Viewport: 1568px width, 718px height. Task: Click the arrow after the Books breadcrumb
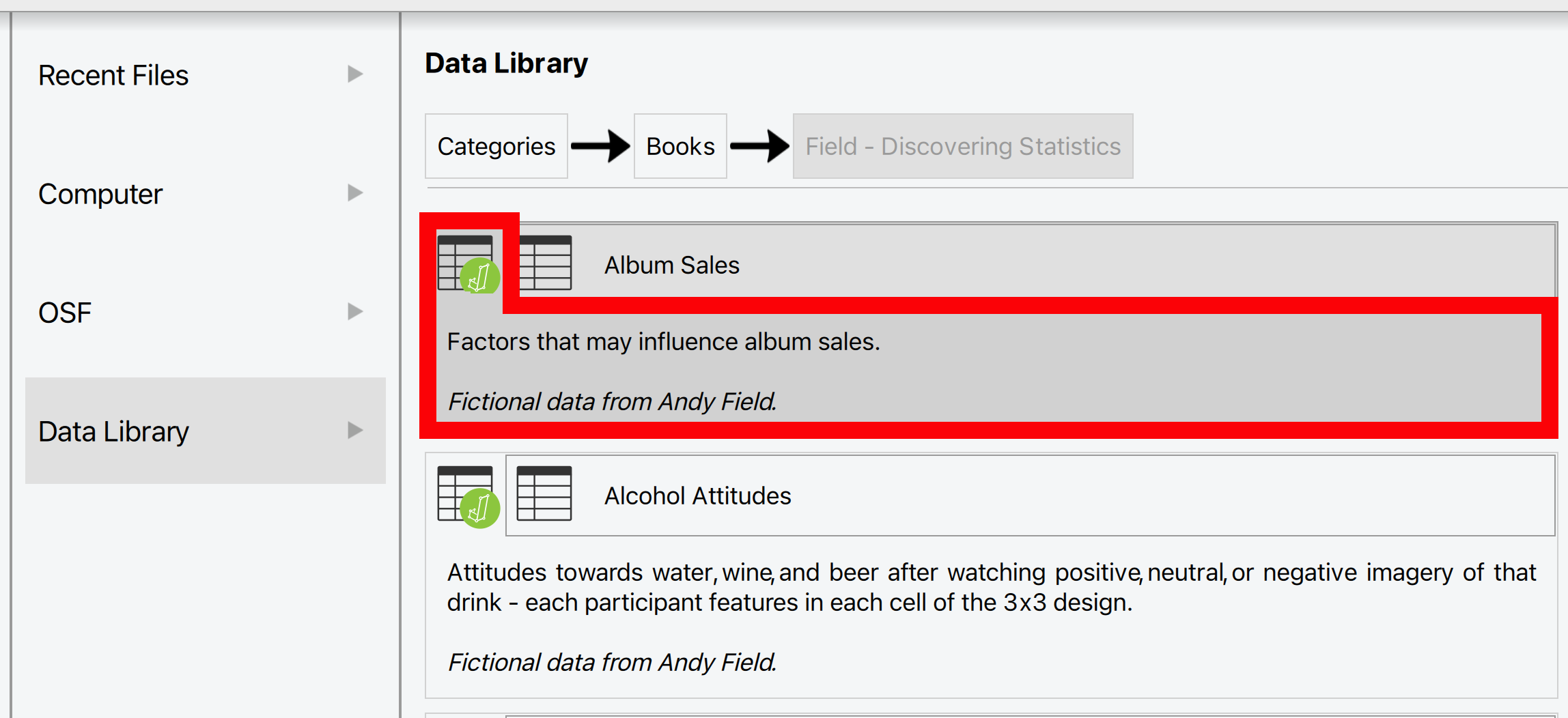[759, 145]
